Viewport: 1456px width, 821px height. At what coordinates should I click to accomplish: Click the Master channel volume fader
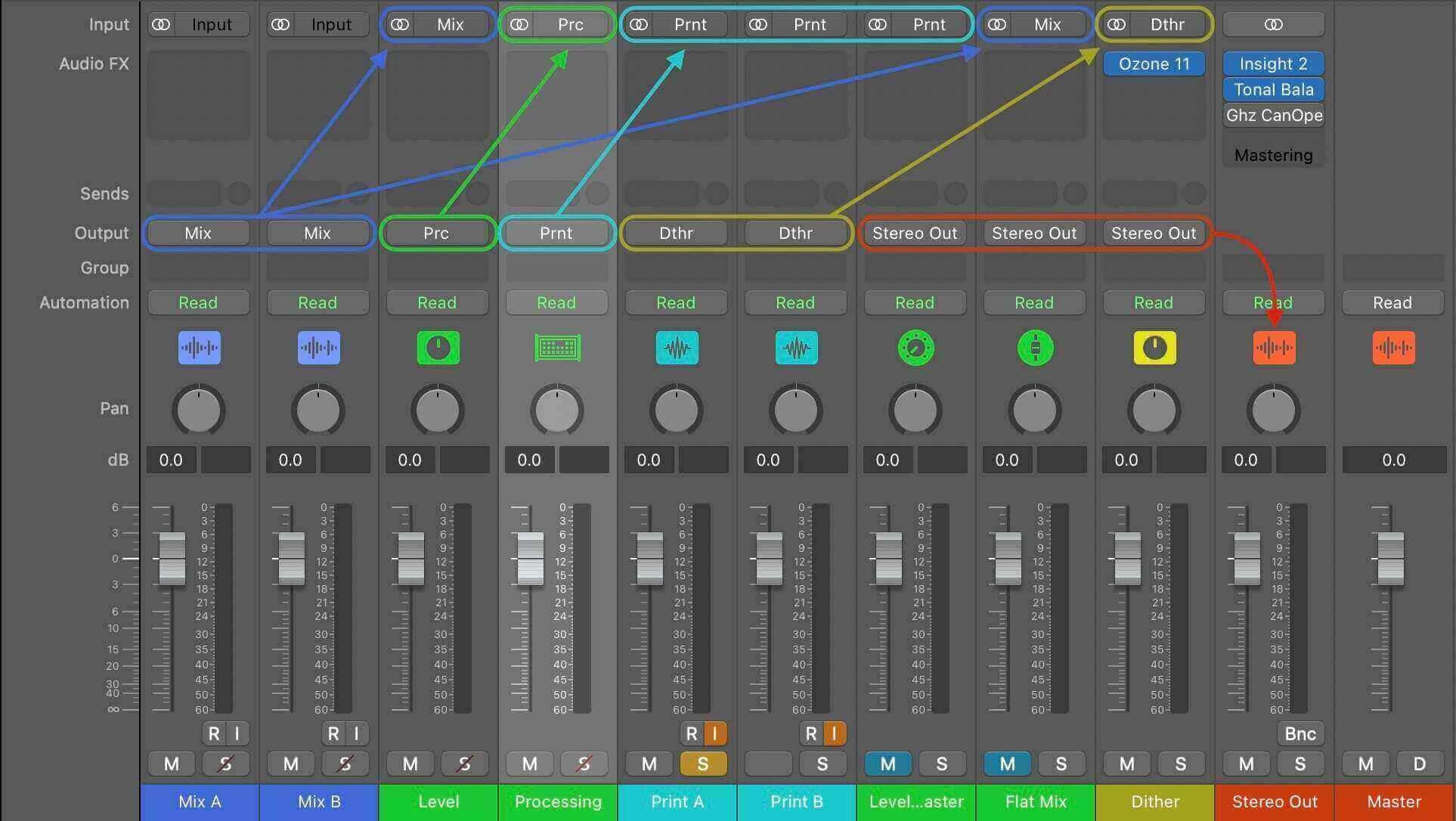(x=1391, y=558)
